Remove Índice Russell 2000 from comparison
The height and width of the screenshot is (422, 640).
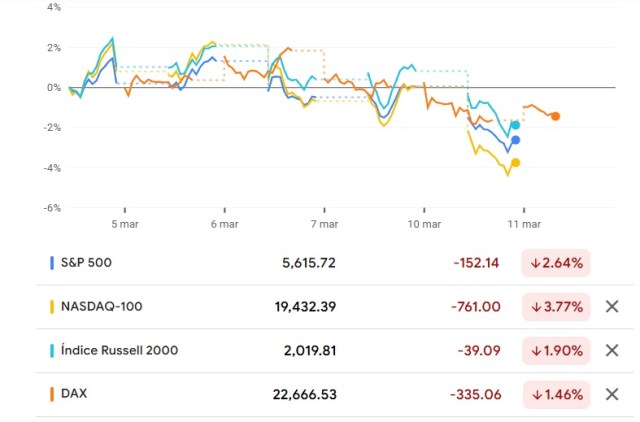612,350
